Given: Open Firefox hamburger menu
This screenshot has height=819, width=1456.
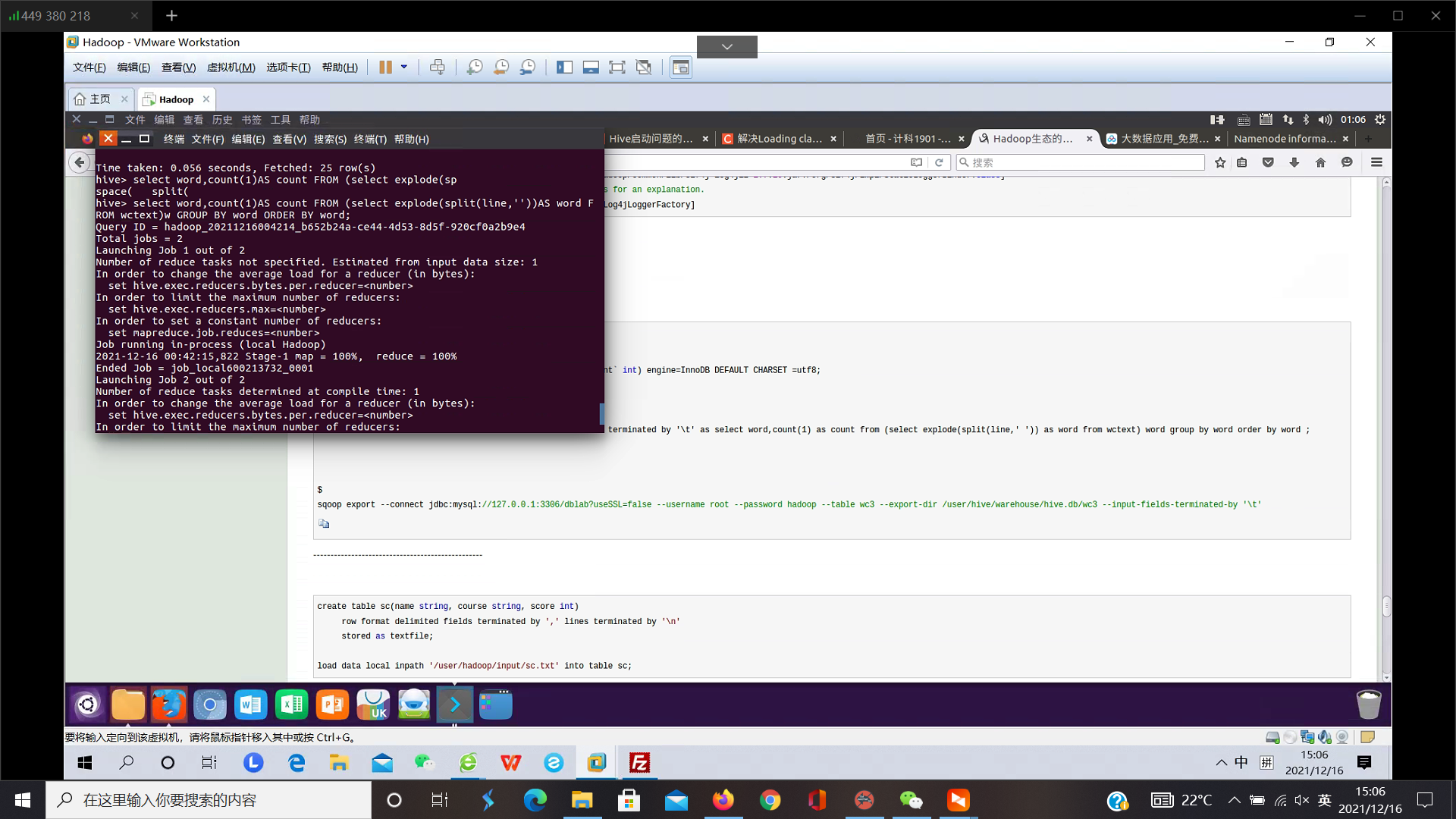Looking at the screenshot, I should click(1376, 162).
